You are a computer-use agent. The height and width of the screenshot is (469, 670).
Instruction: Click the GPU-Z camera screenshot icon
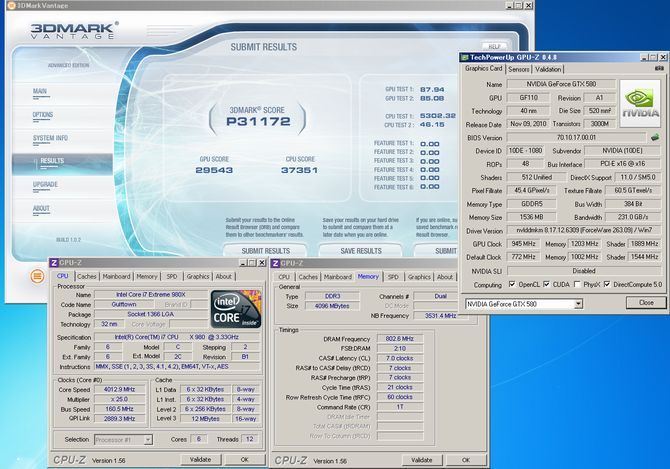(x=659, y=68)
